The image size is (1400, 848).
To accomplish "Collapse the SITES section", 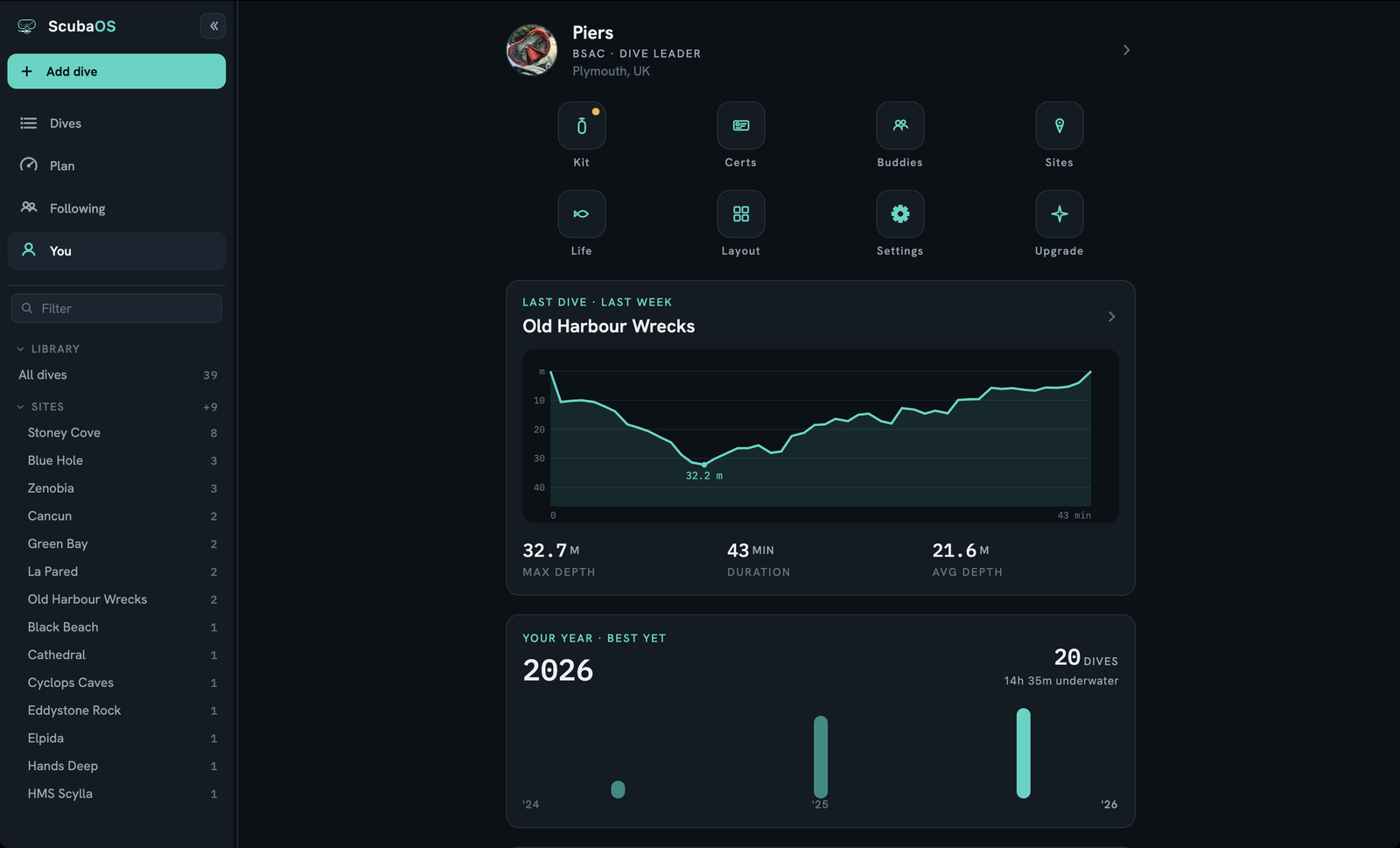I will [x=20, y=407].
